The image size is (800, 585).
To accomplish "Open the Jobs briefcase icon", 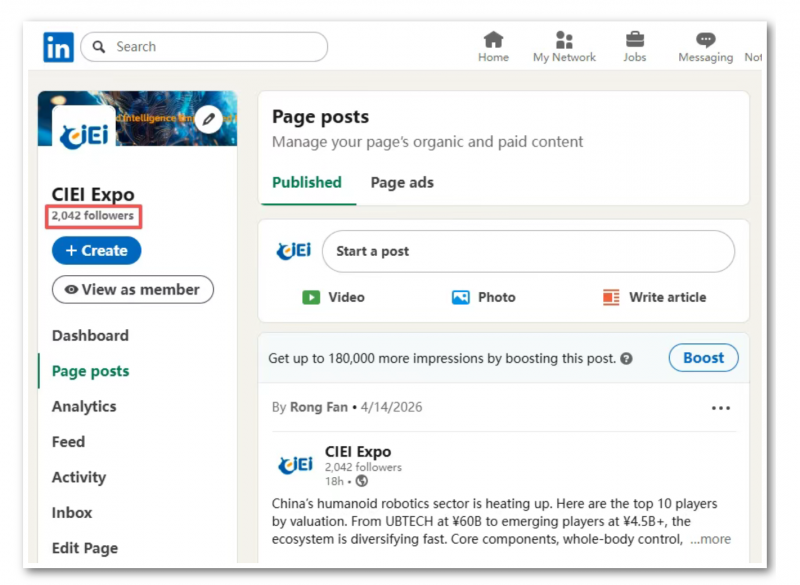I will [x=634, y=40].
